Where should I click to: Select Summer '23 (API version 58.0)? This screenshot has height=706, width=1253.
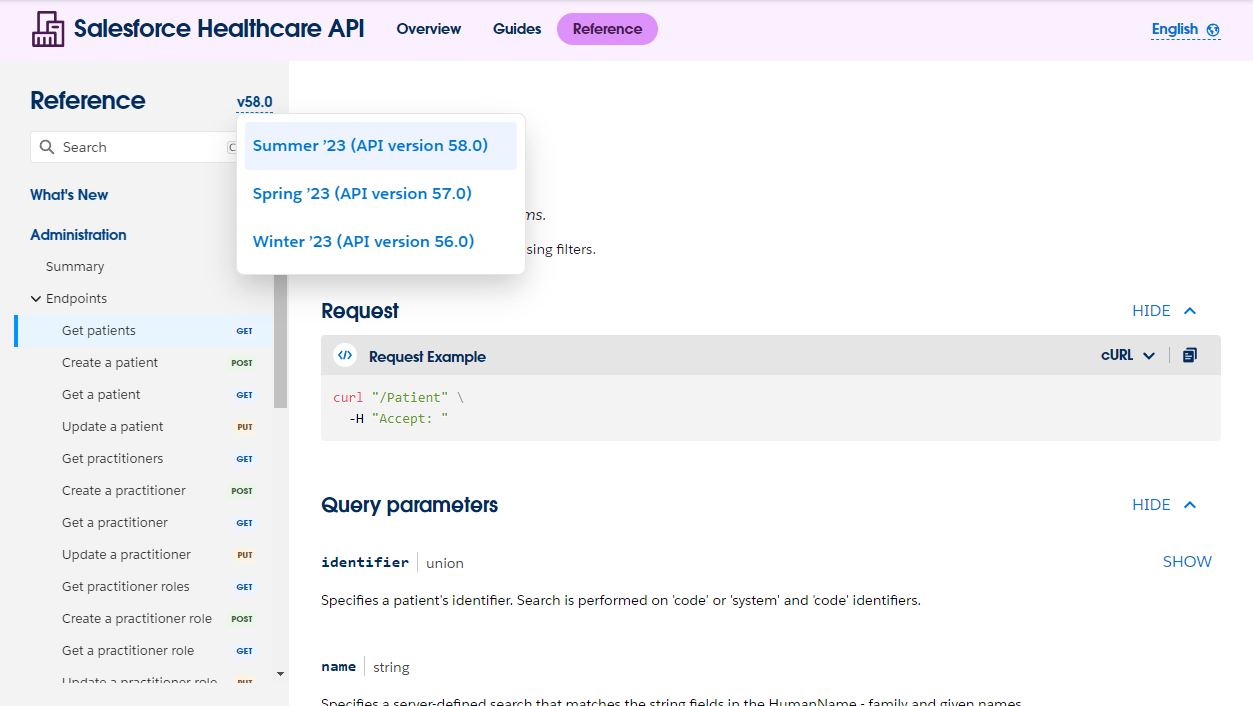click(x=381, y=146)
